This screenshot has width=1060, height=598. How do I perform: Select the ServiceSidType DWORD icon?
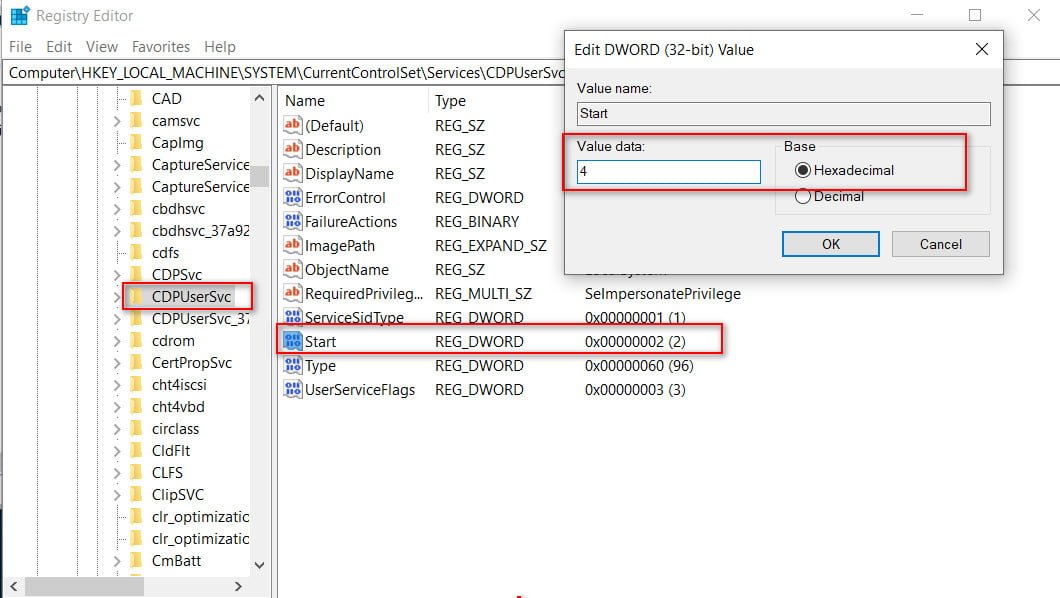(x=292, y=317)
